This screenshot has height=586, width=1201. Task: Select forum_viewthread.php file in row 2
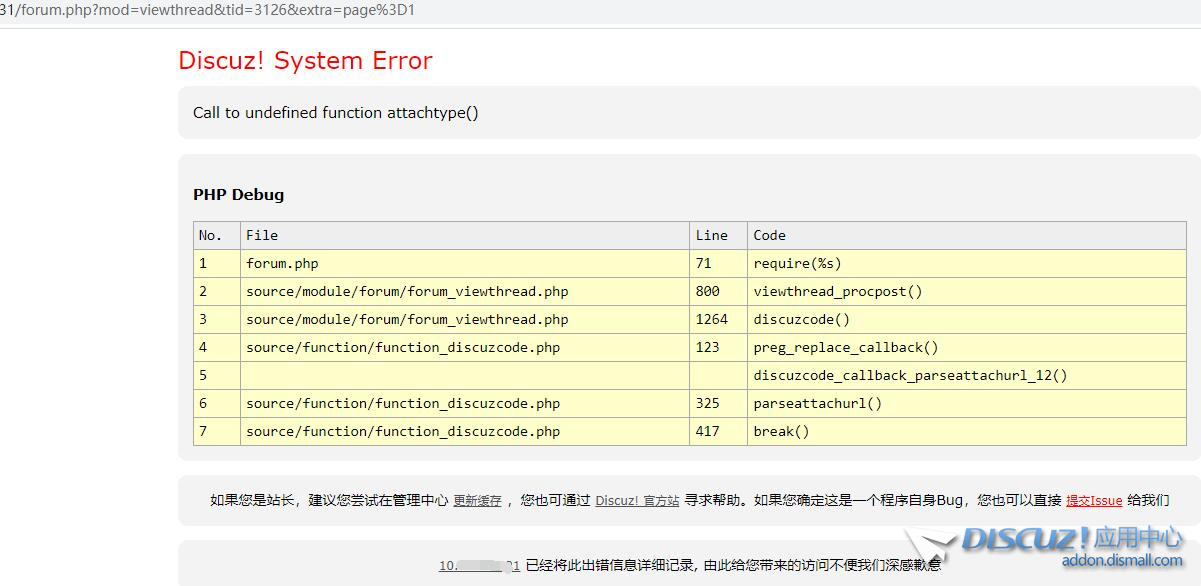tap(465, 292)
